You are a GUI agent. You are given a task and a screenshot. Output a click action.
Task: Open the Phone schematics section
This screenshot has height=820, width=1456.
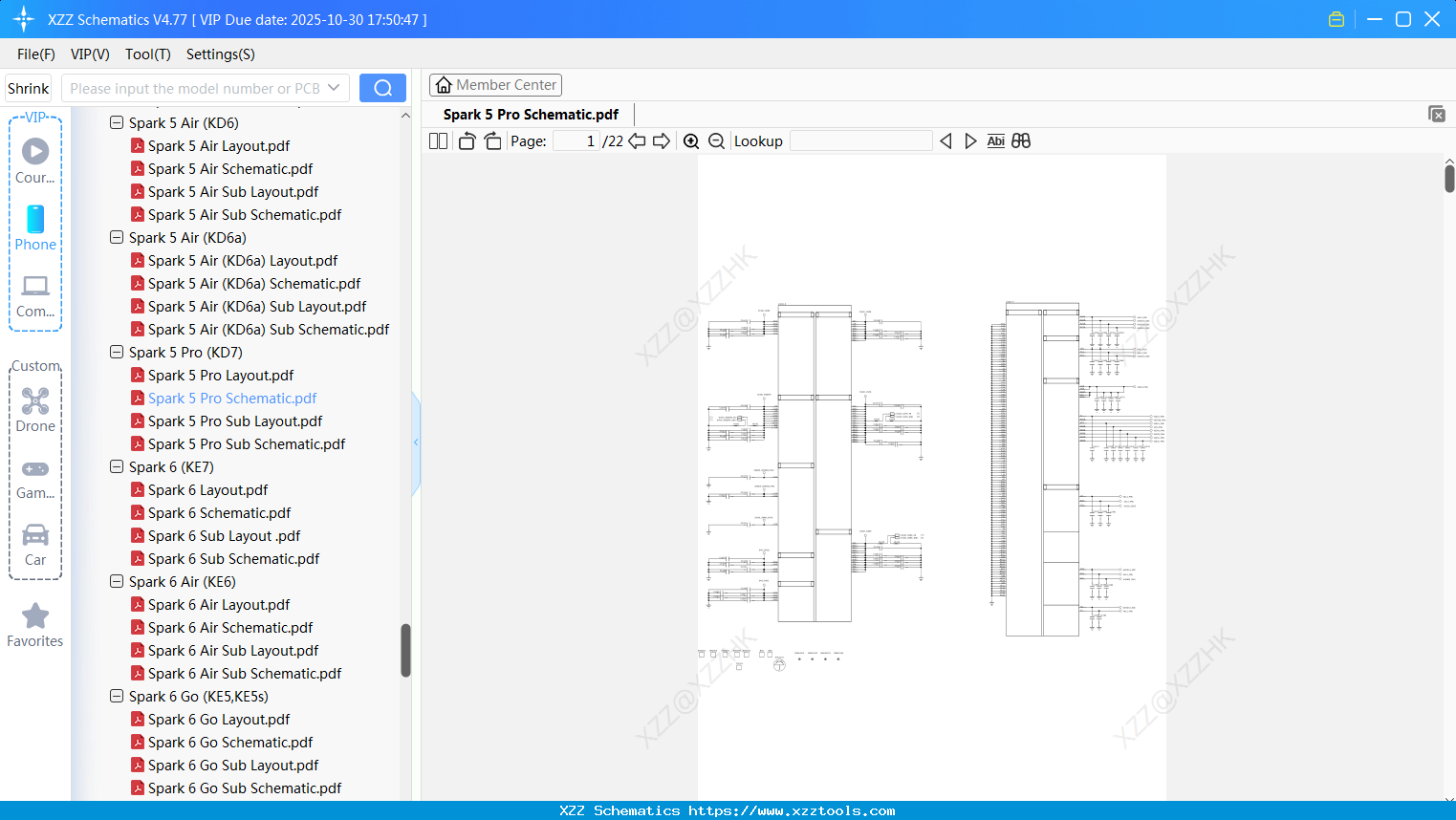tap(34, 231)
